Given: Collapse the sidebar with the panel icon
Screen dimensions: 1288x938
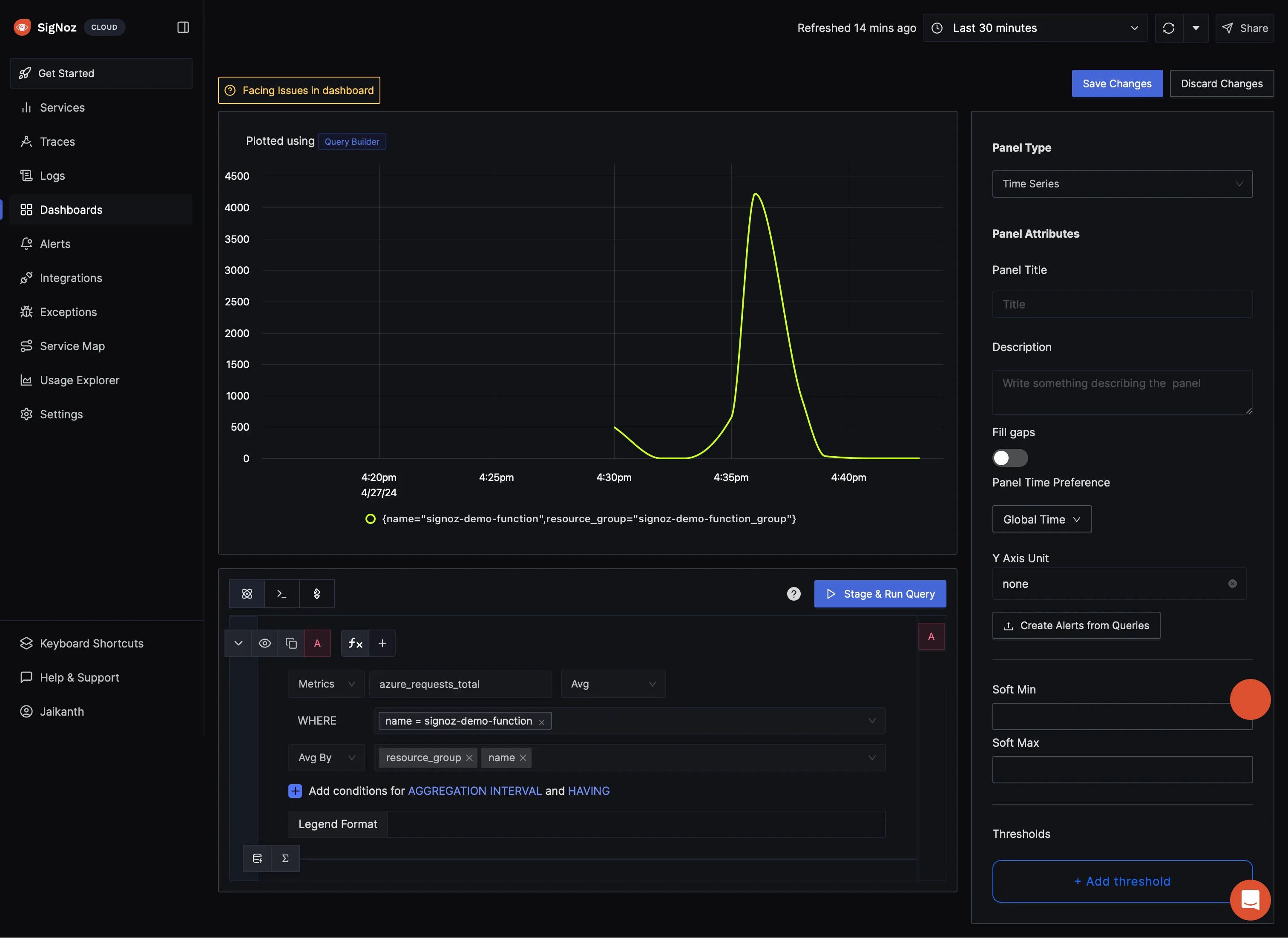Looking at the screenshot, I should coord(183,27).
